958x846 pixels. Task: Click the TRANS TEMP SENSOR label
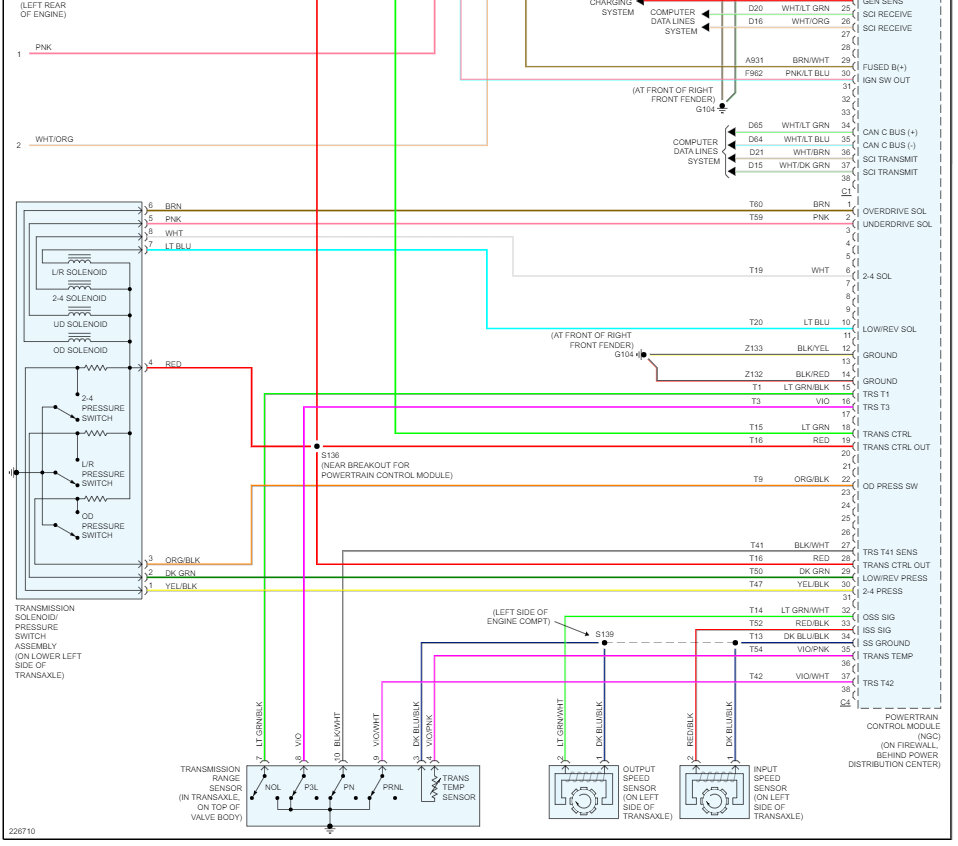click(459, 787)
